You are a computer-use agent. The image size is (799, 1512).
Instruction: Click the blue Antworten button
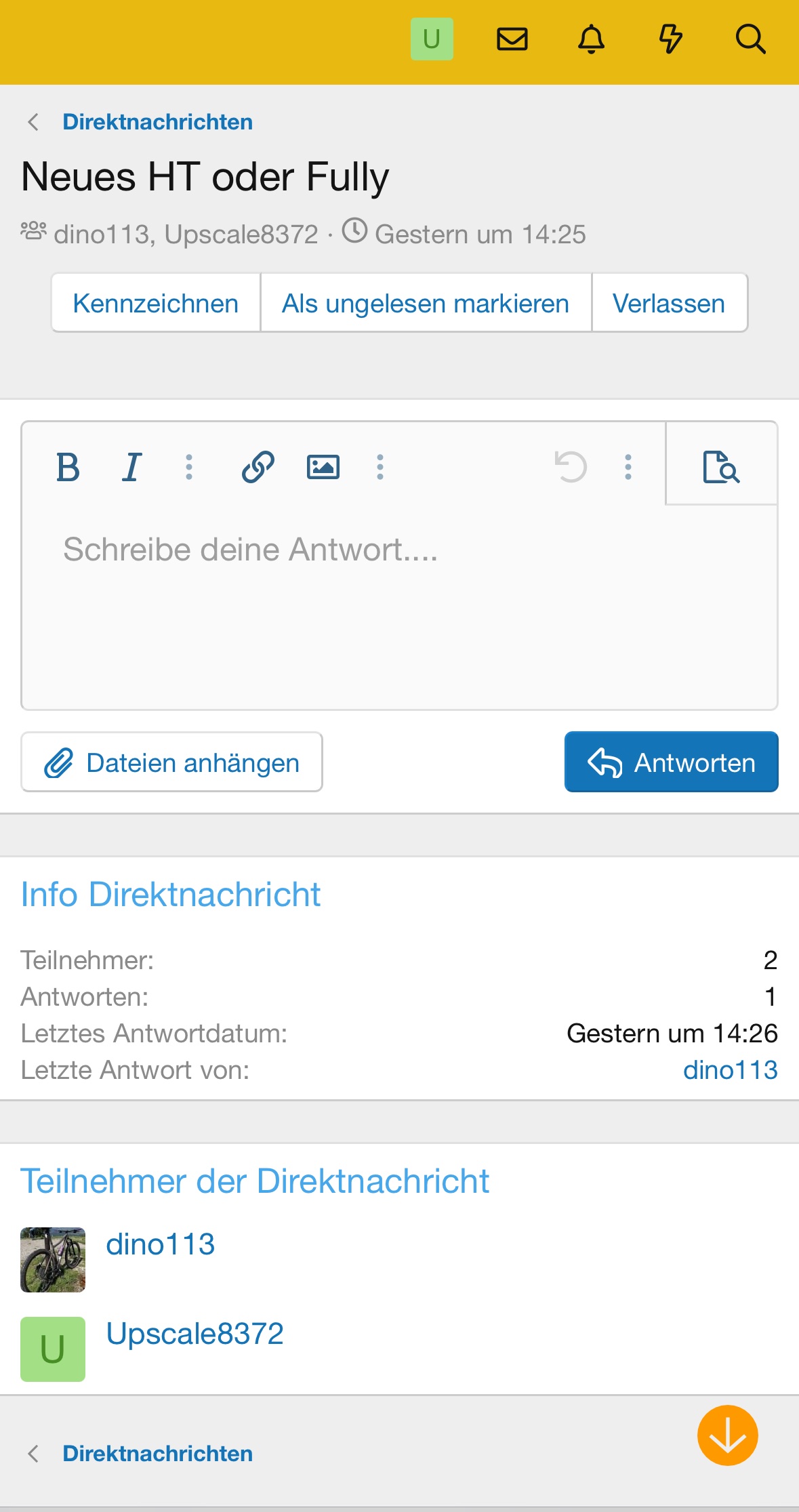pos(671,762)
